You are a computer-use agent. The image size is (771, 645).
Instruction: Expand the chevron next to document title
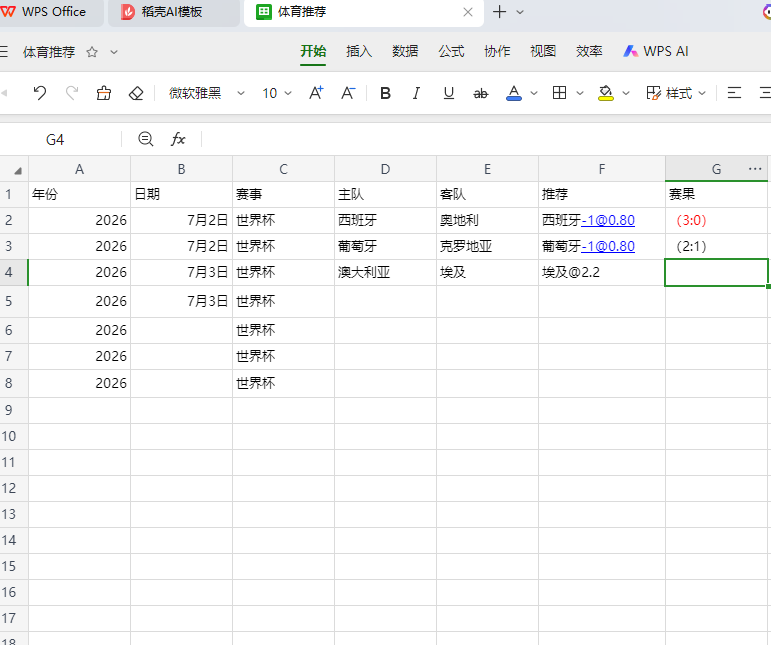click(x=114, y=52)
